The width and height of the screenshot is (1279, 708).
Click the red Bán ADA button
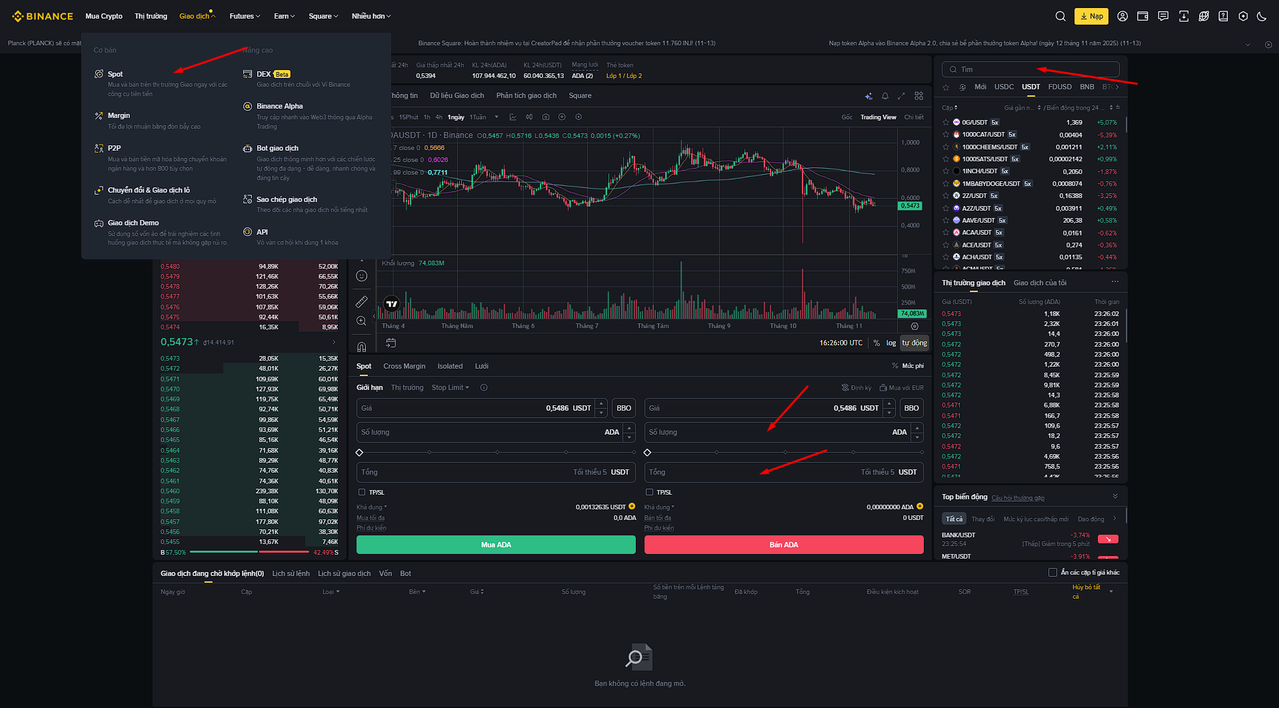784,544
